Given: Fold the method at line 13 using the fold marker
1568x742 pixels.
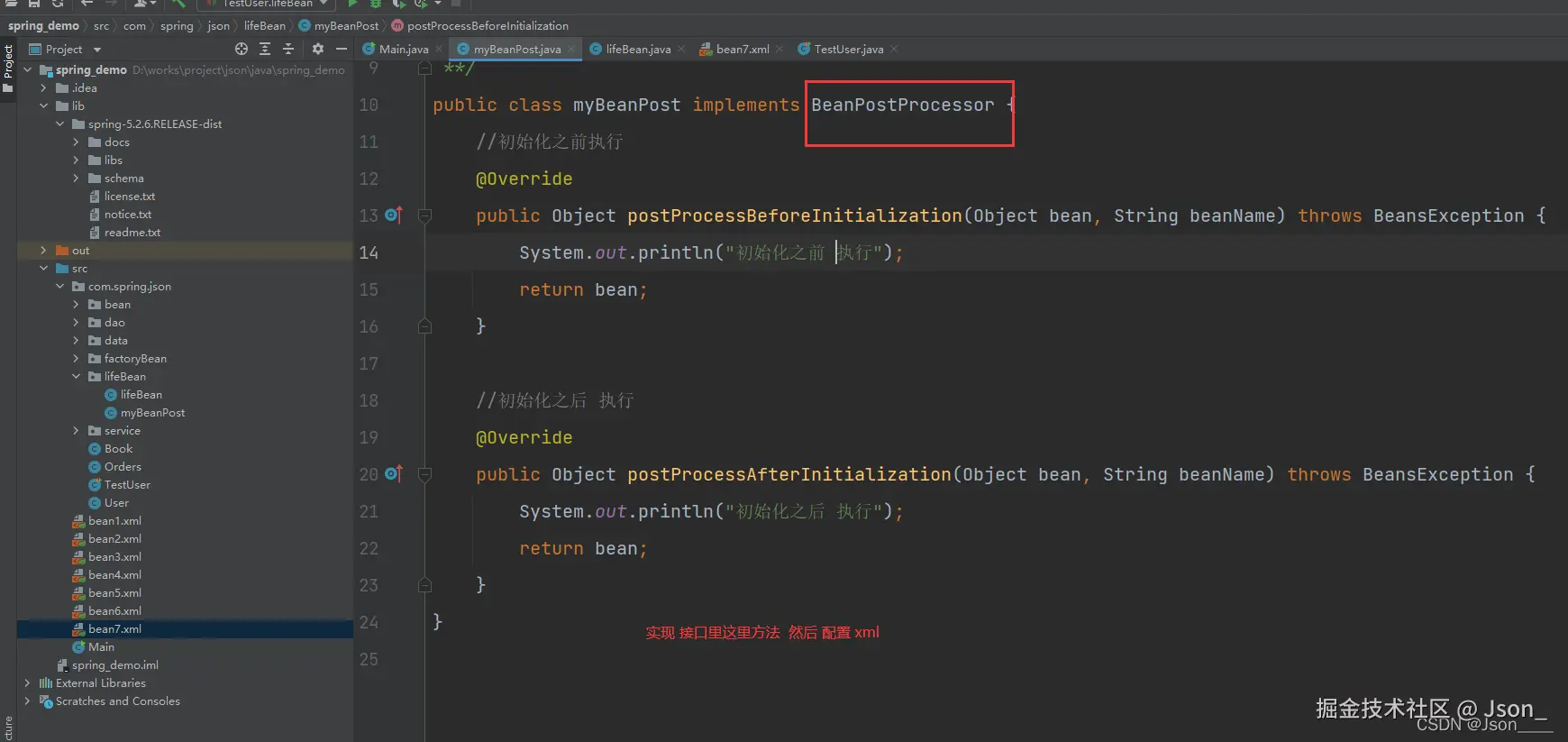Looking at the screenshot, I should (424, 215).
